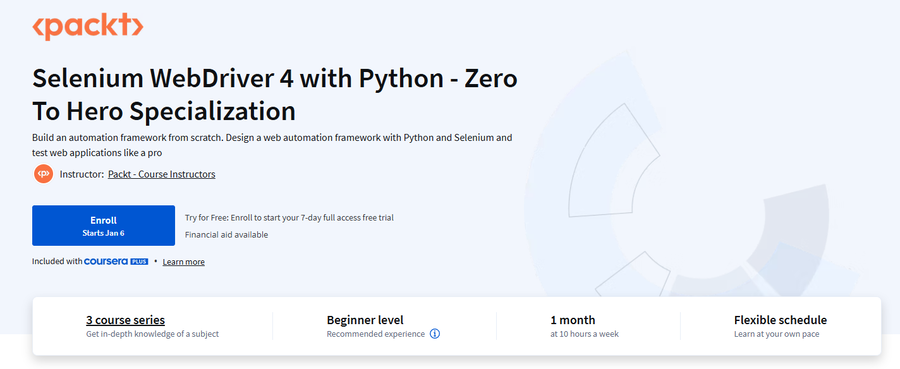Open Packt - Course Instructors link

coord(161,174)
